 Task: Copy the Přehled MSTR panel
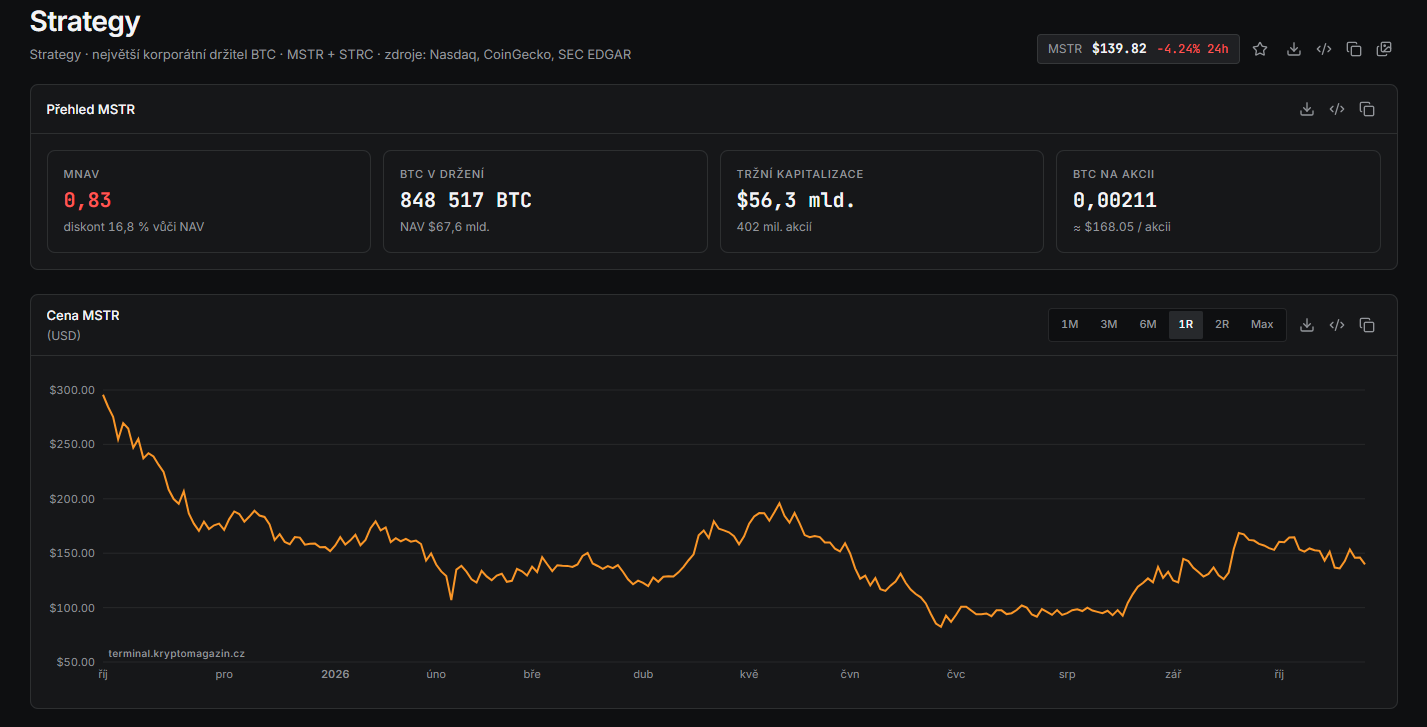click(x=1367, y=109)
